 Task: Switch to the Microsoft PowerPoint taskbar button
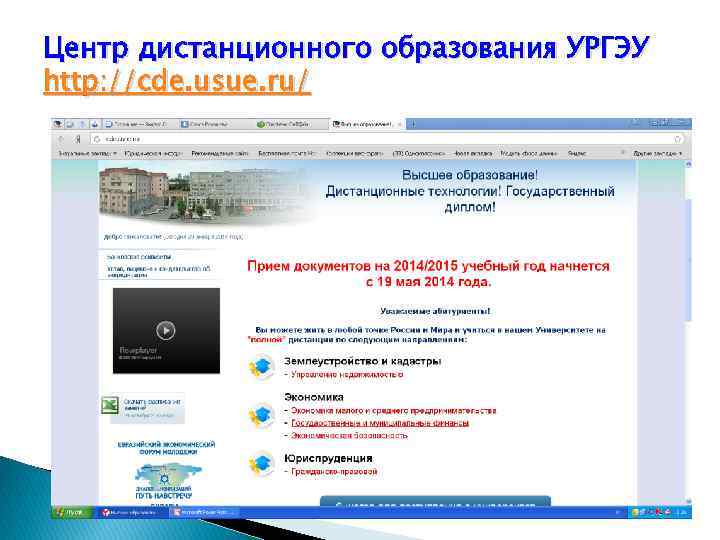(204, 512)
